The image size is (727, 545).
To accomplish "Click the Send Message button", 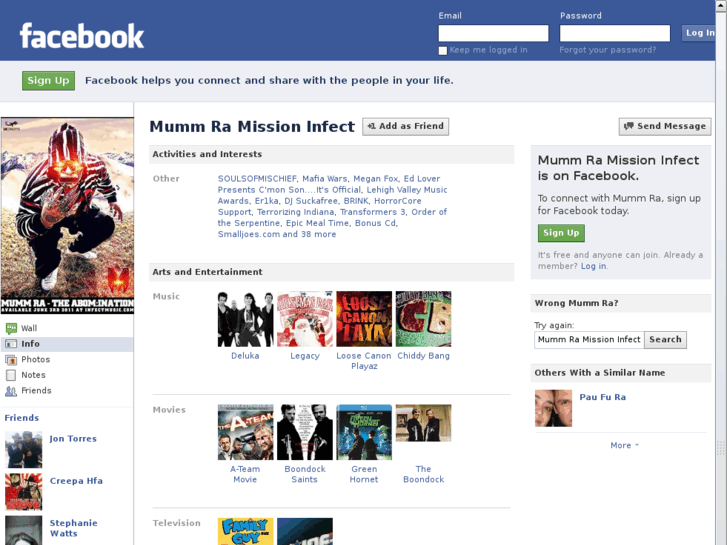I will pos(665,126).
